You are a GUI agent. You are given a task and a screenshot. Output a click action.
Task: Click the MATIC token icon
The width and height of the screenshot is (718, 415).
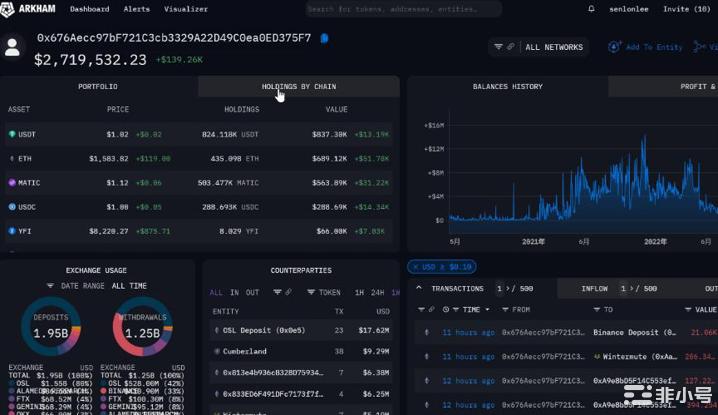coord(12,183)
